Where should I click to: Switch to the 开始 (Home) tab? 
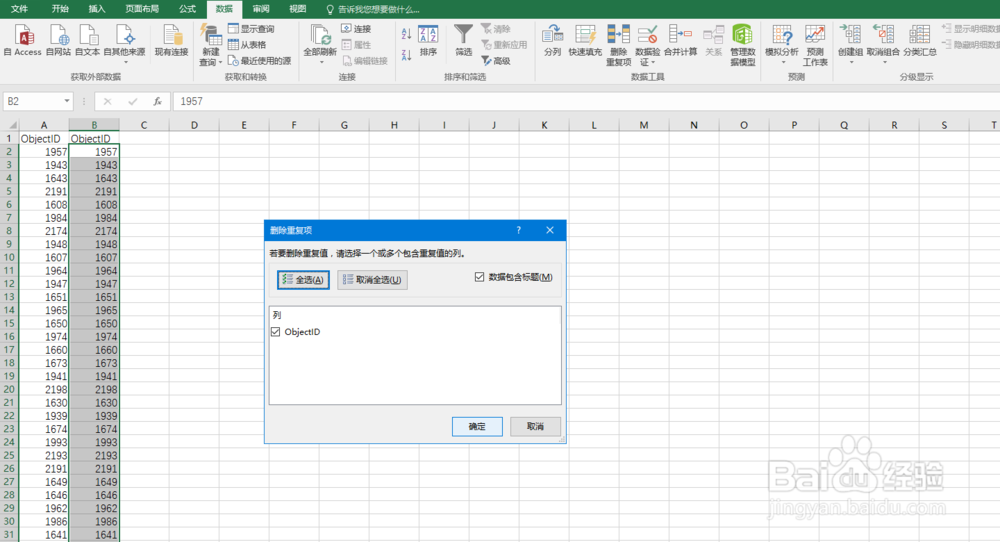coord(60,9)
